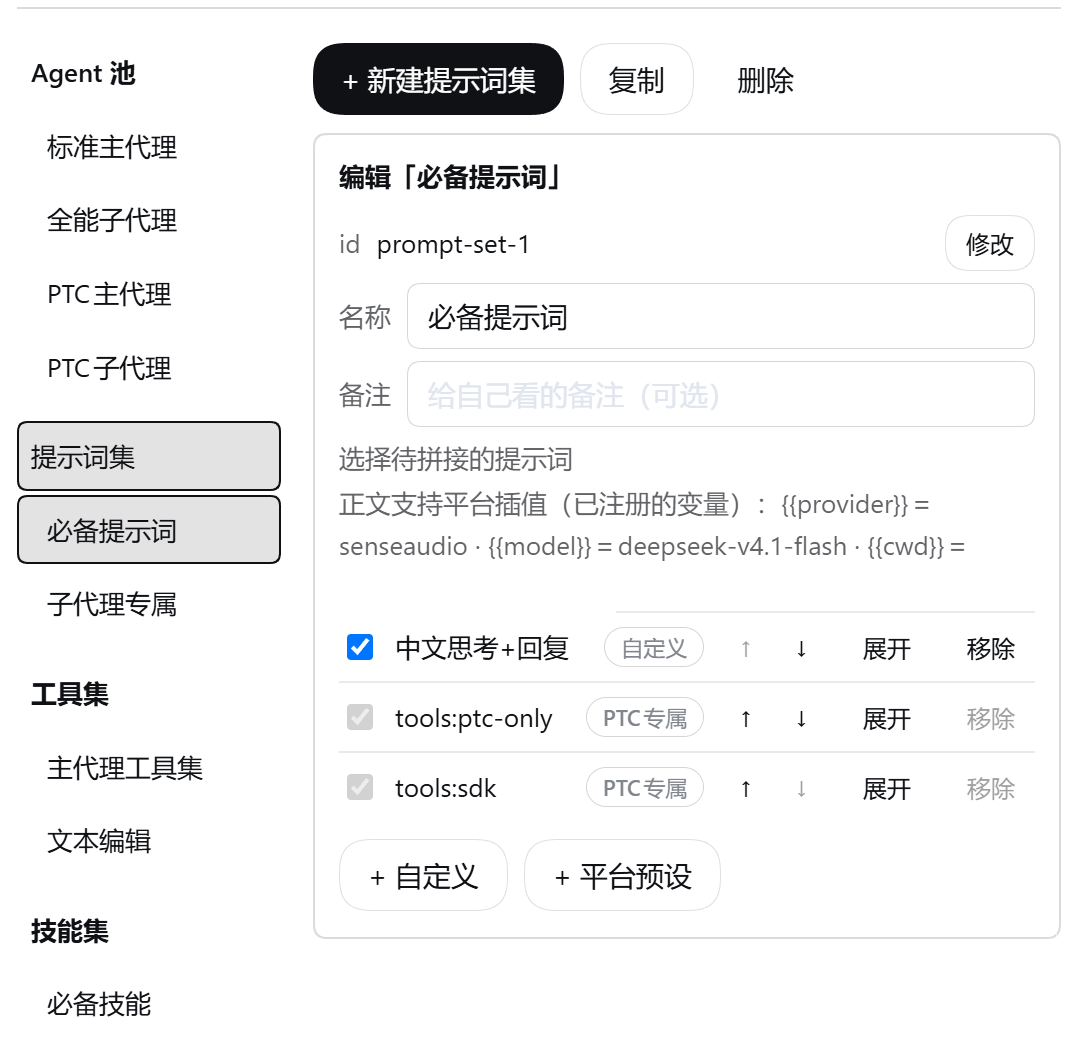The image size is (1082, 1040).
Task: Uncheck the 中文思考+回复 checkbox
Action: [x=360, y=647]
